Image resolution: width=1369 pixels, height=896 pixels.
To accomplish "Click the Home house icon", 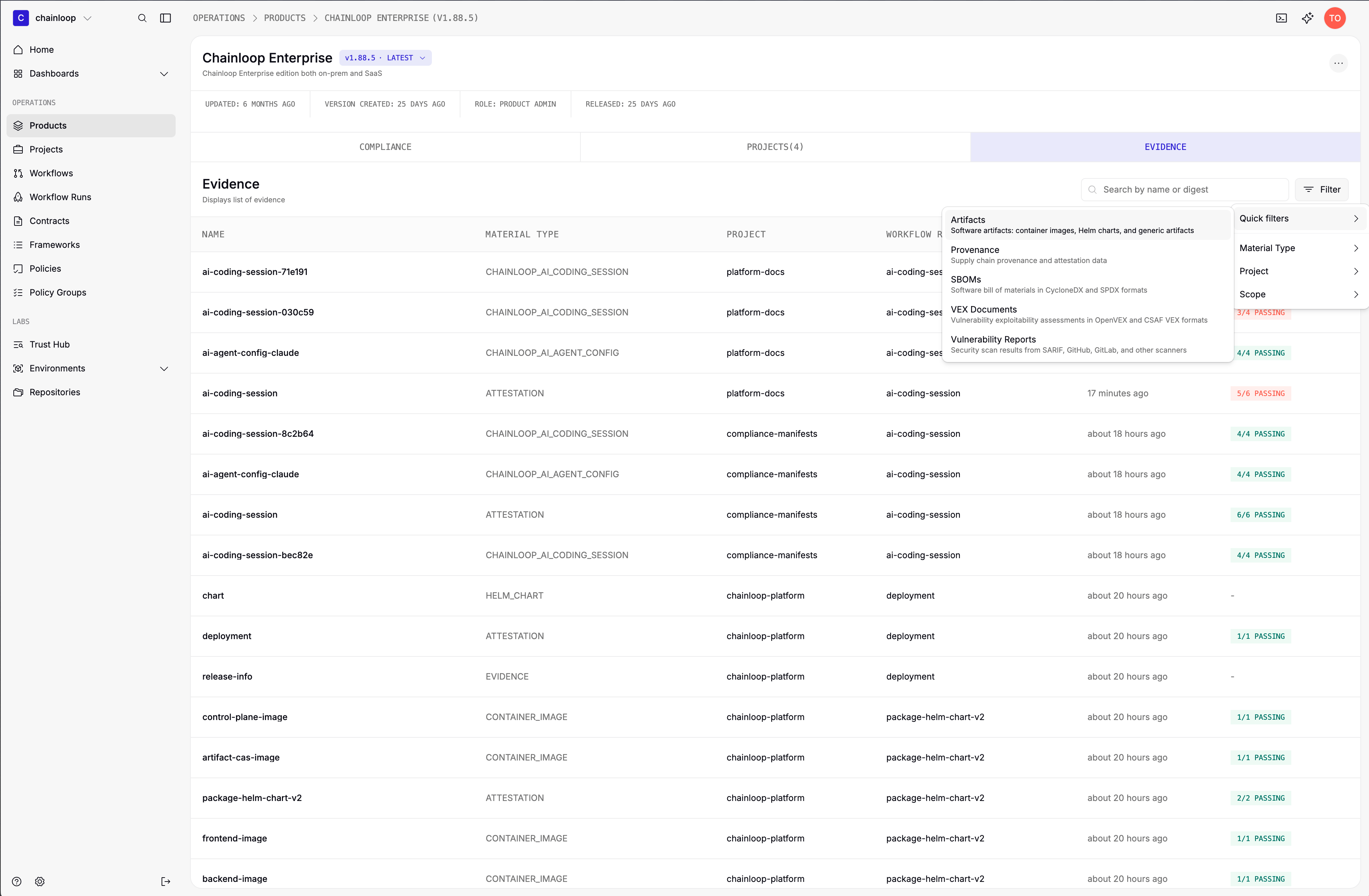I will point(18,49).
